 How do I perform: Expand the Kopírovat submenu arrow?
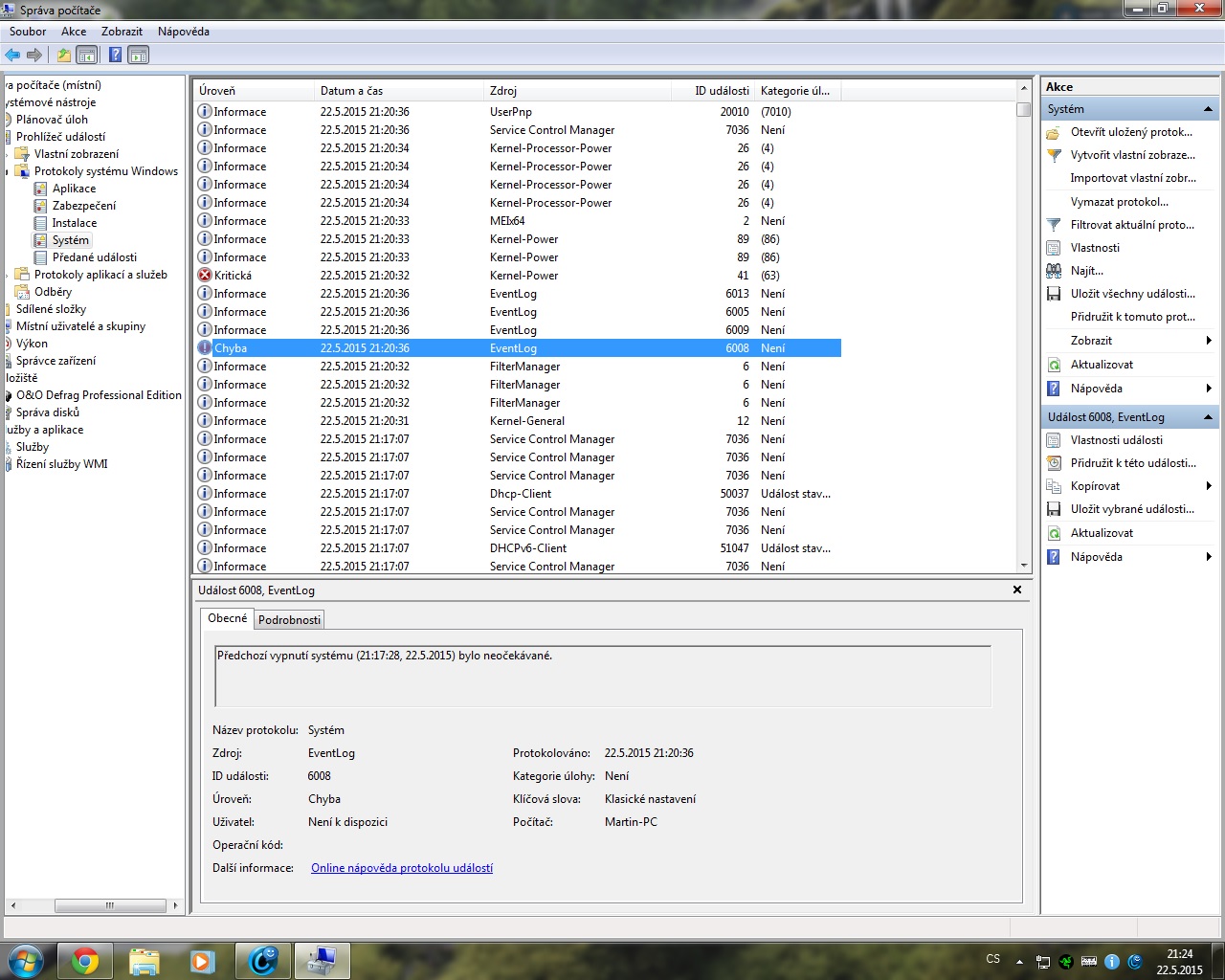[x=1209, y=486]
